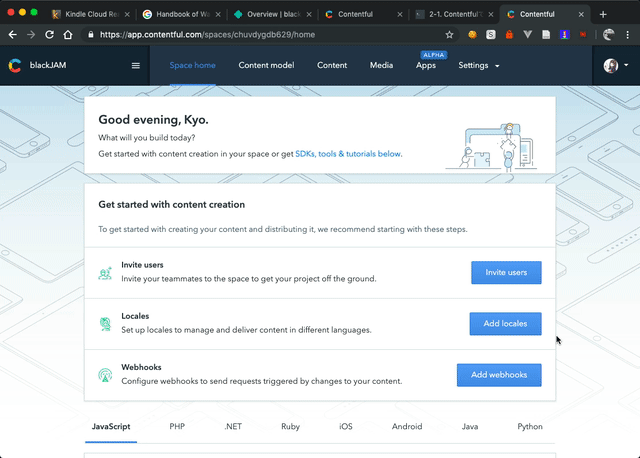Image resolution: width=640 pixels, height=458 pixels.
Task: Click the browser forward arrow
Action: (x=31, y=35)
